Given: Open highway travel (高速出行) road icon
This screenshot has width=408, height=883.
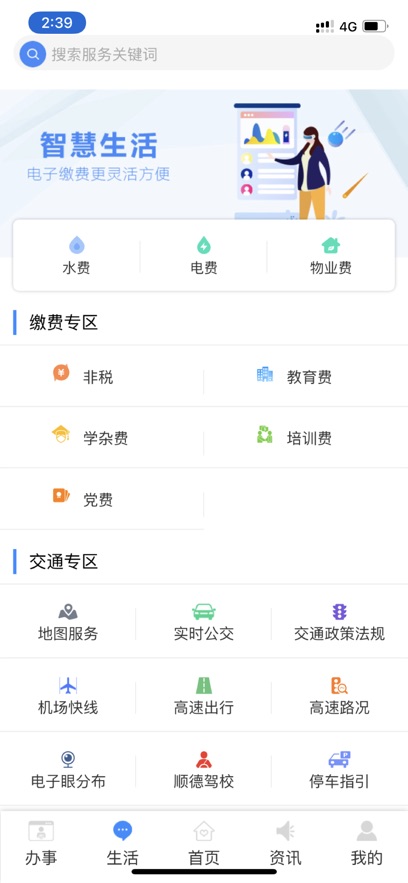Looking at the screenshot, I should (x=204, y=685).
